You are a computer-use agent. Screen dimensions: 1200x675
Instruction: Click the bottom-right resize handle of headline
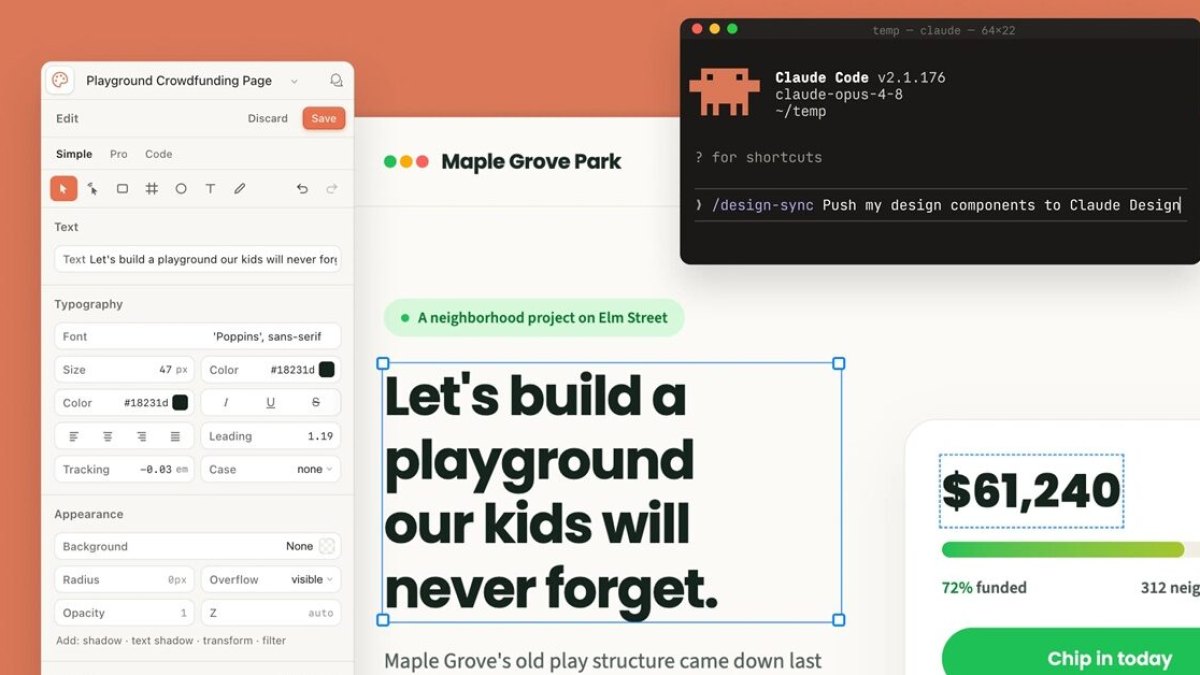point(839,620)
